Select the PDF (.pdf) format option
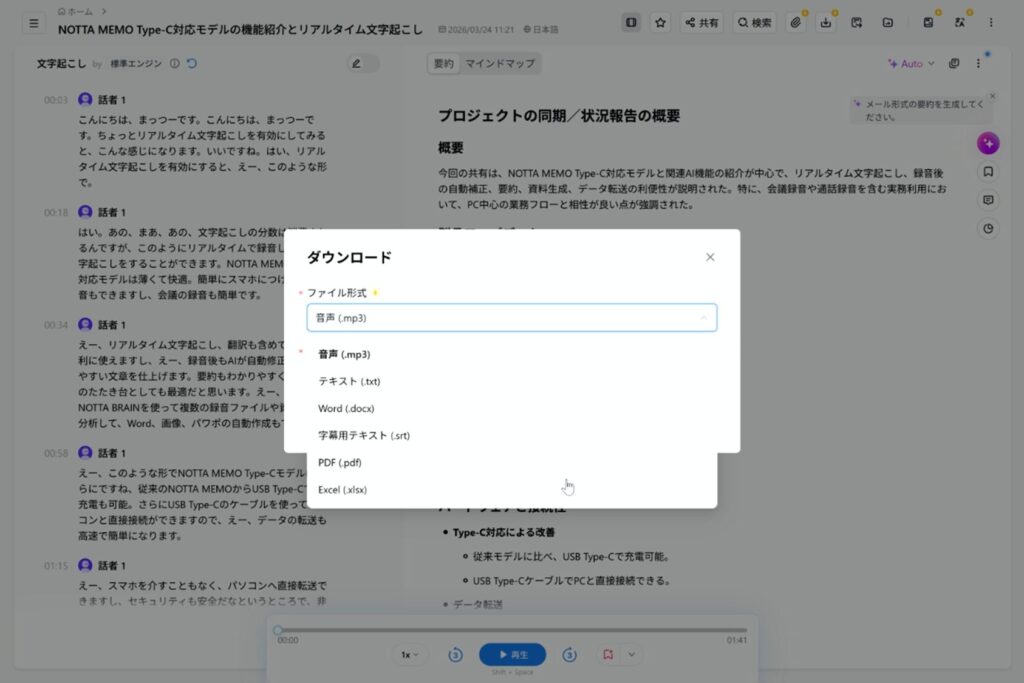1024x683 pixels. click(340, 463)
